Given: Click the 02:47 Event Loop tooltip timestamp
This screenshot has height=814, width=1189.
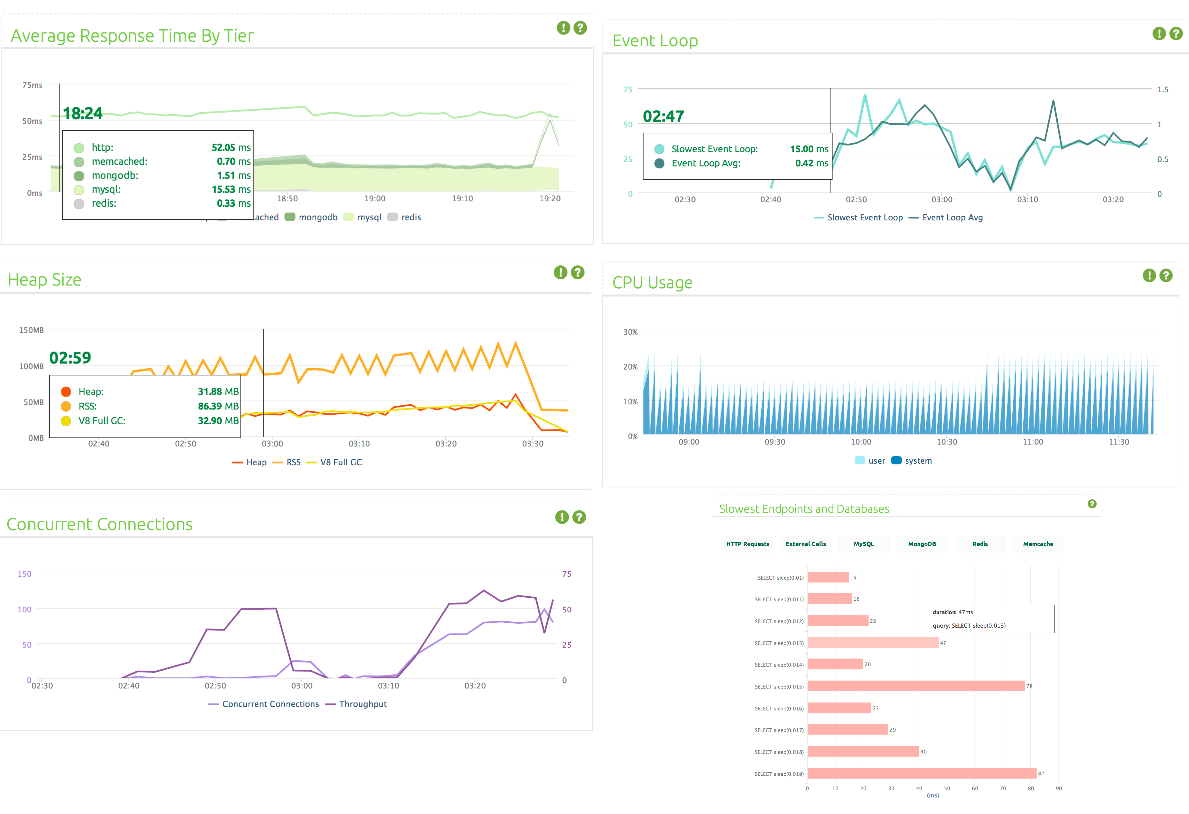Looking at the screenshot, I should (x=664, y=117).
